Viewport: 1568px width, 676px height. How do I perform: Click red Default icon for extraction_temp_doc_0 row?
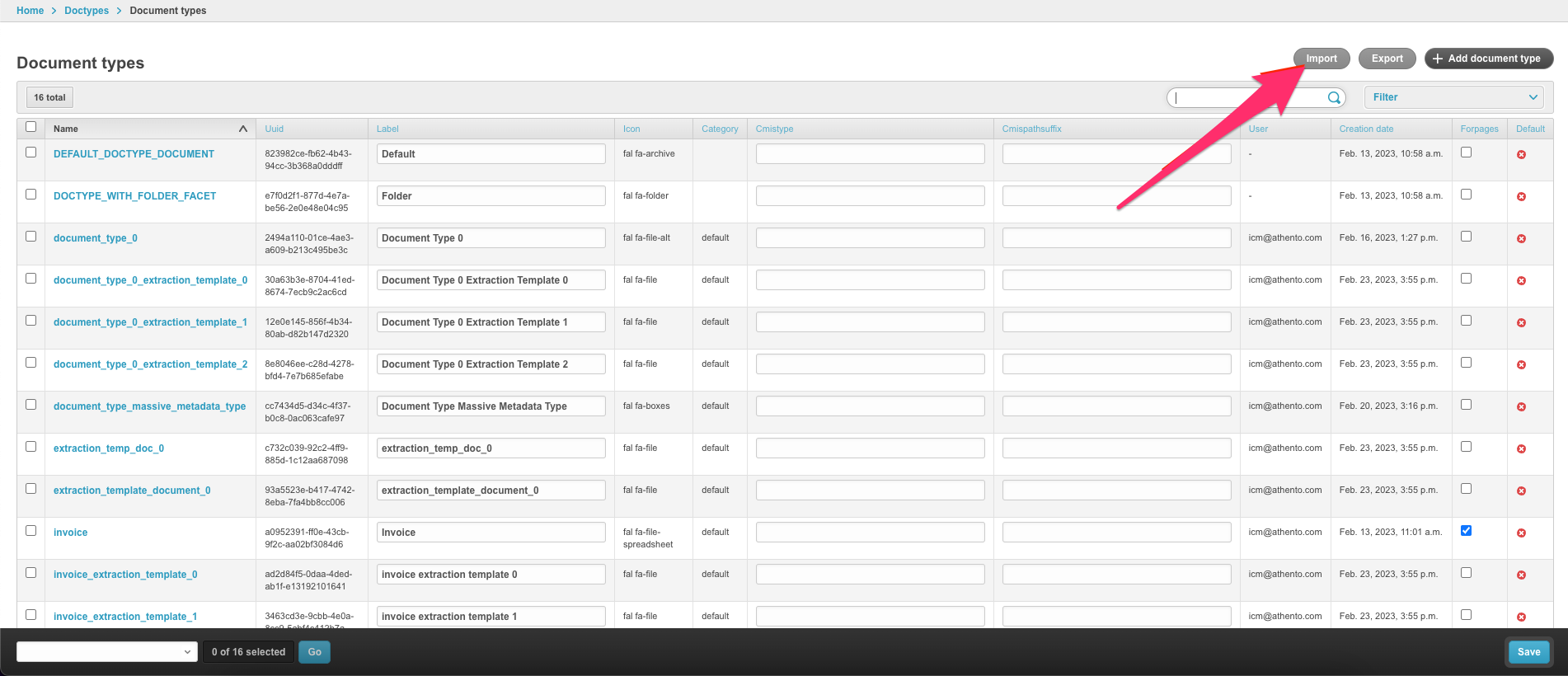click(1521, 449)
